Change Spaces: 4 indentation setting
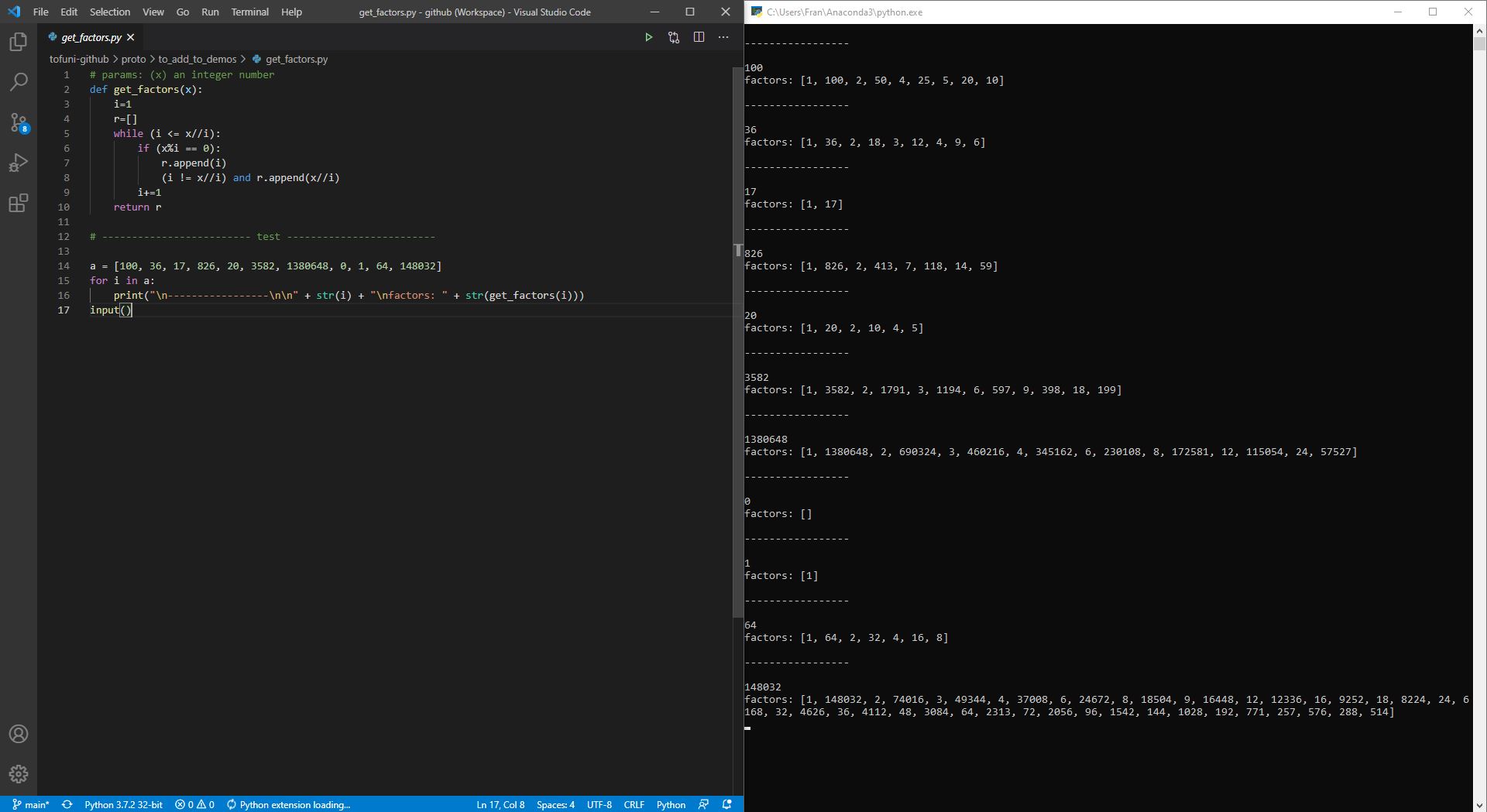The height and width of the screenshot is (812, 1487). coord(555,804)
